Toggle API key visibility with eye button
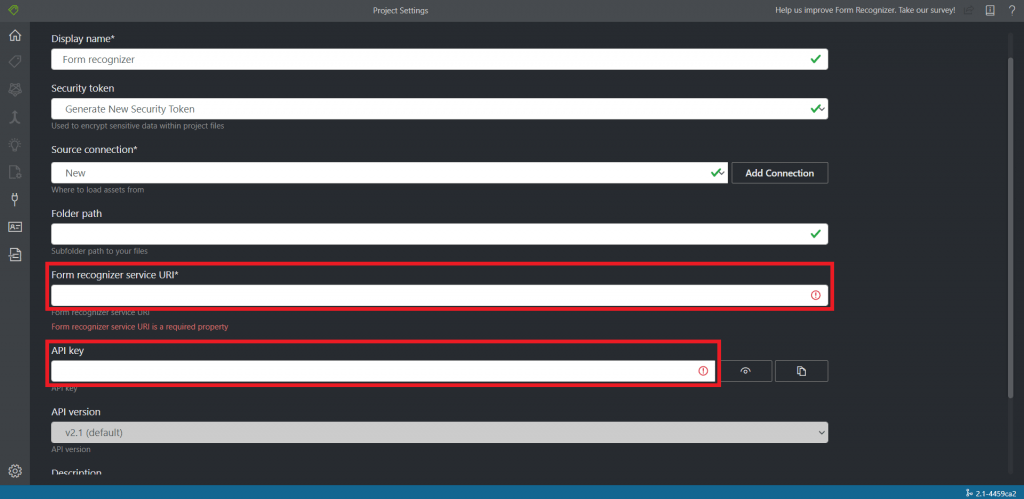This screenshot has height=499, width=1024. (746, 371)
